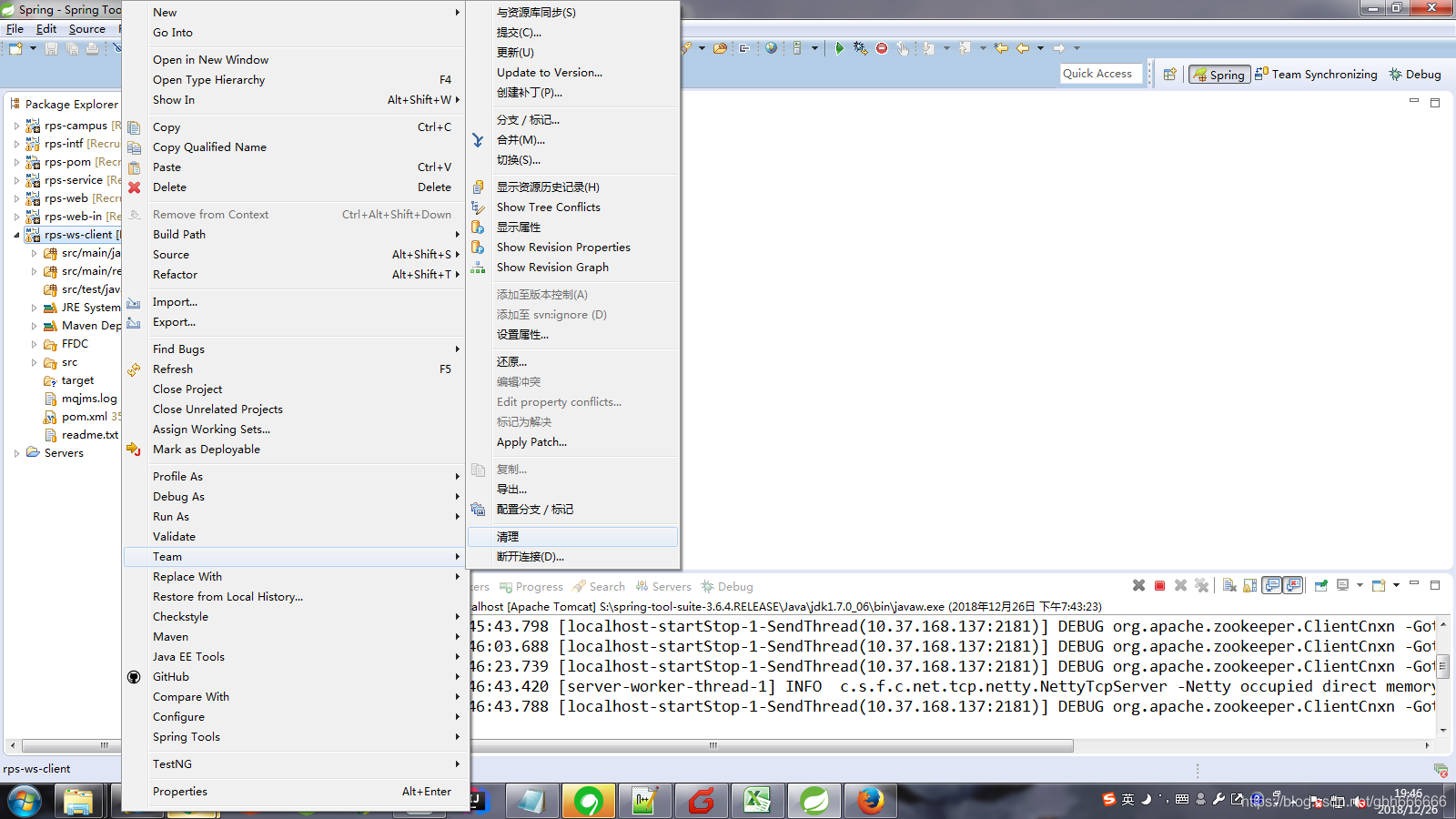Screen dimensions: 1456x819
Task: Click the Remove All Terminated Launches icon
Action: (1201, 585)
